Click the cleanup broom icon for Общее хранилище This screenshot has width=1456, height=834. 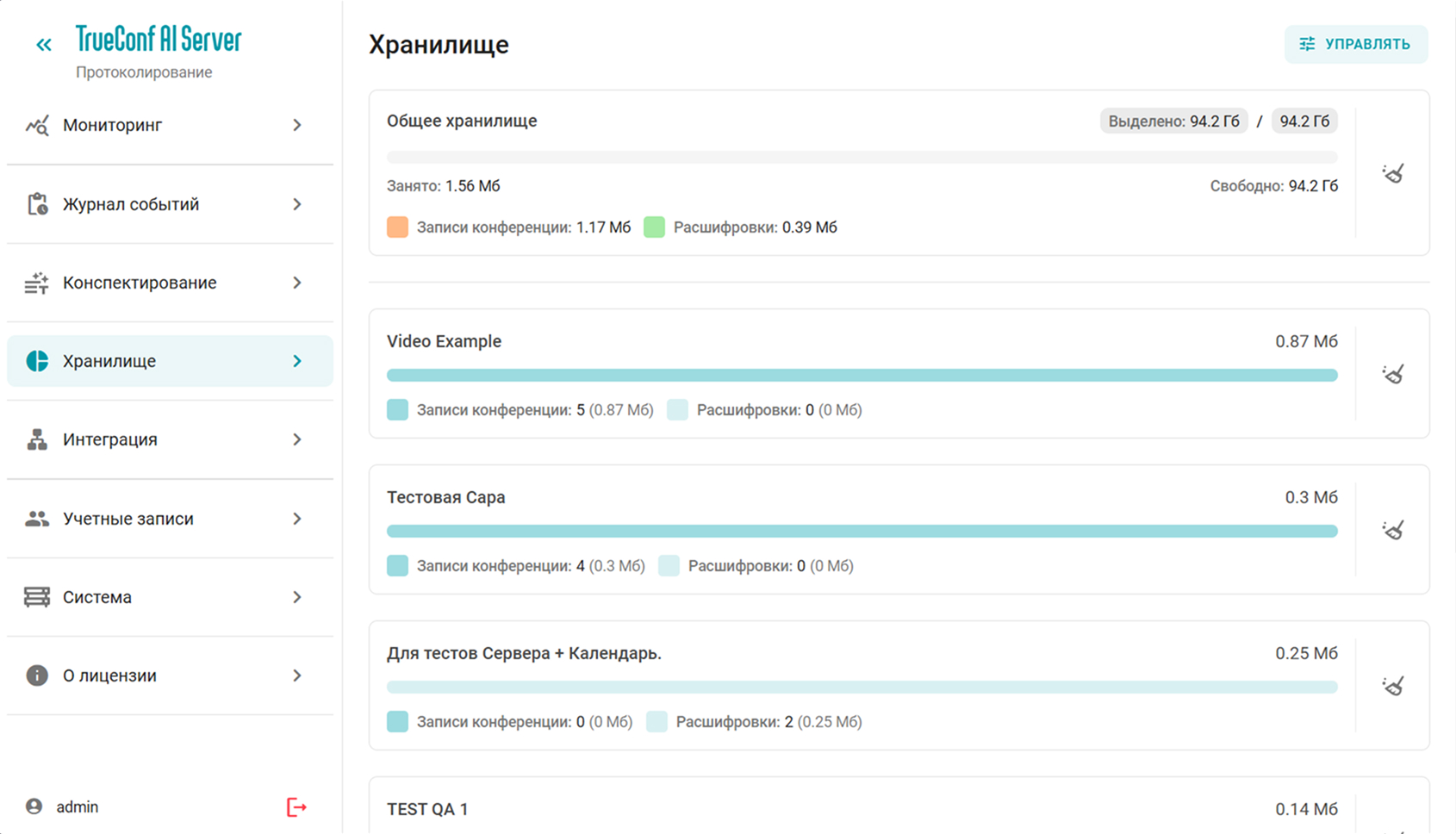coord(1393,173)
